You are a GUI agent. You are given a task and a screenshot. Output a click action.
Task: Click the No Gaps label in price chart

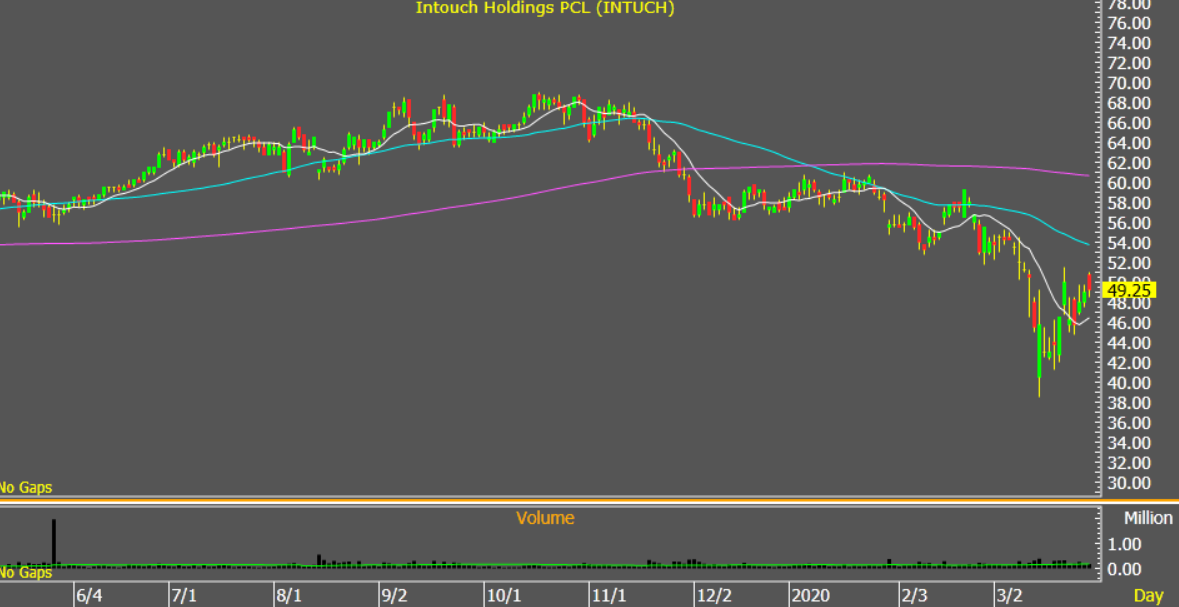coord(26,487)
